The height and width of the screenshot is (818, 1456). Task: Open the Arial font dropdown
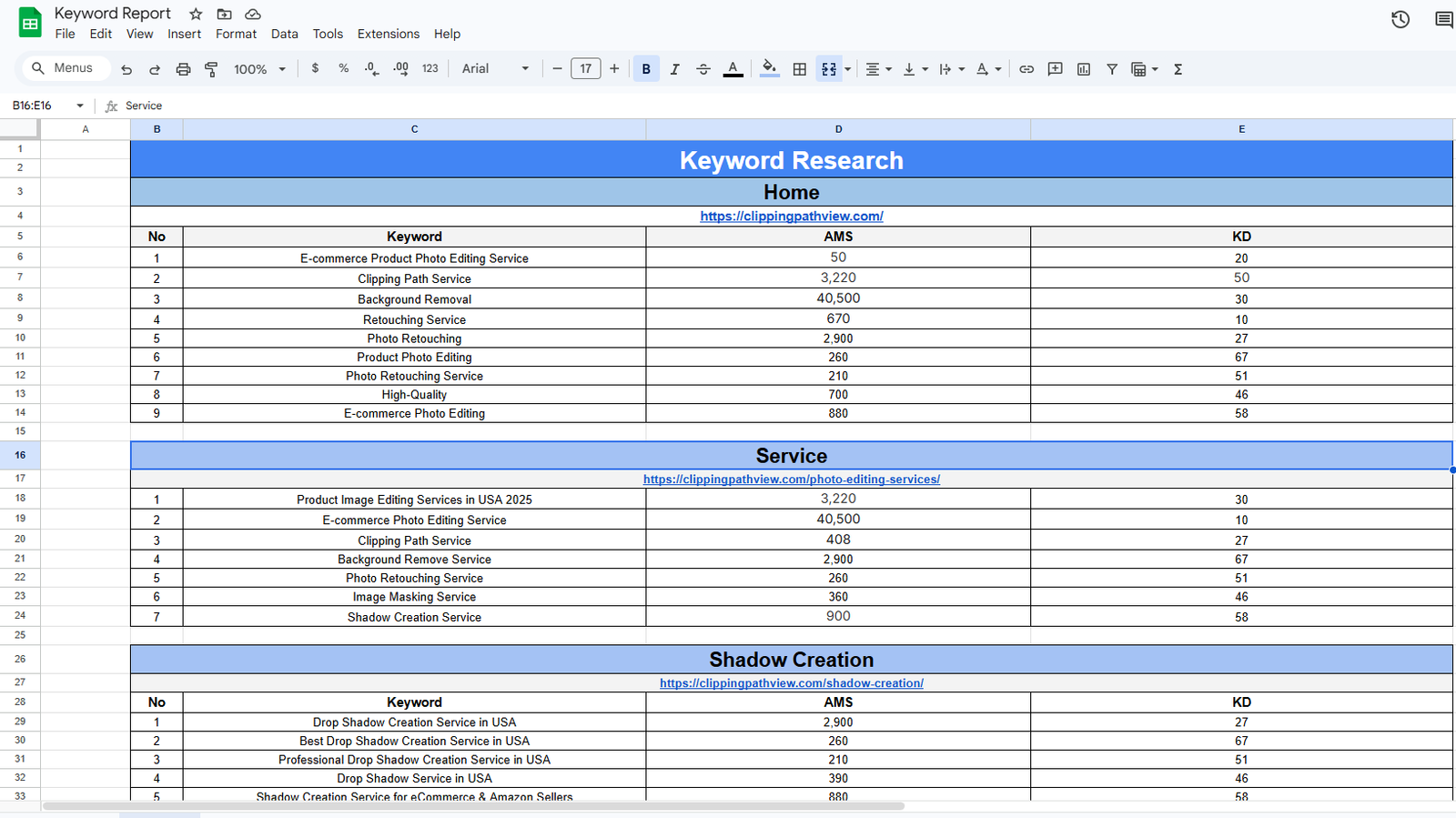pos(494,69)
